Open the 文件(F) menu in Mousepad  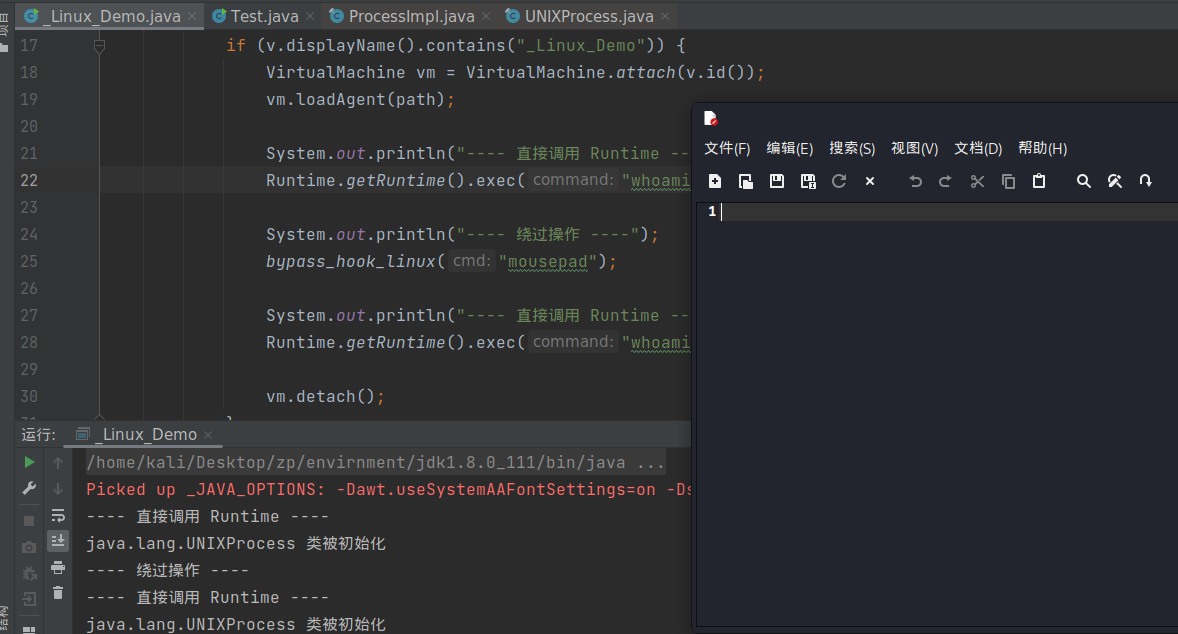coord(727,149)
